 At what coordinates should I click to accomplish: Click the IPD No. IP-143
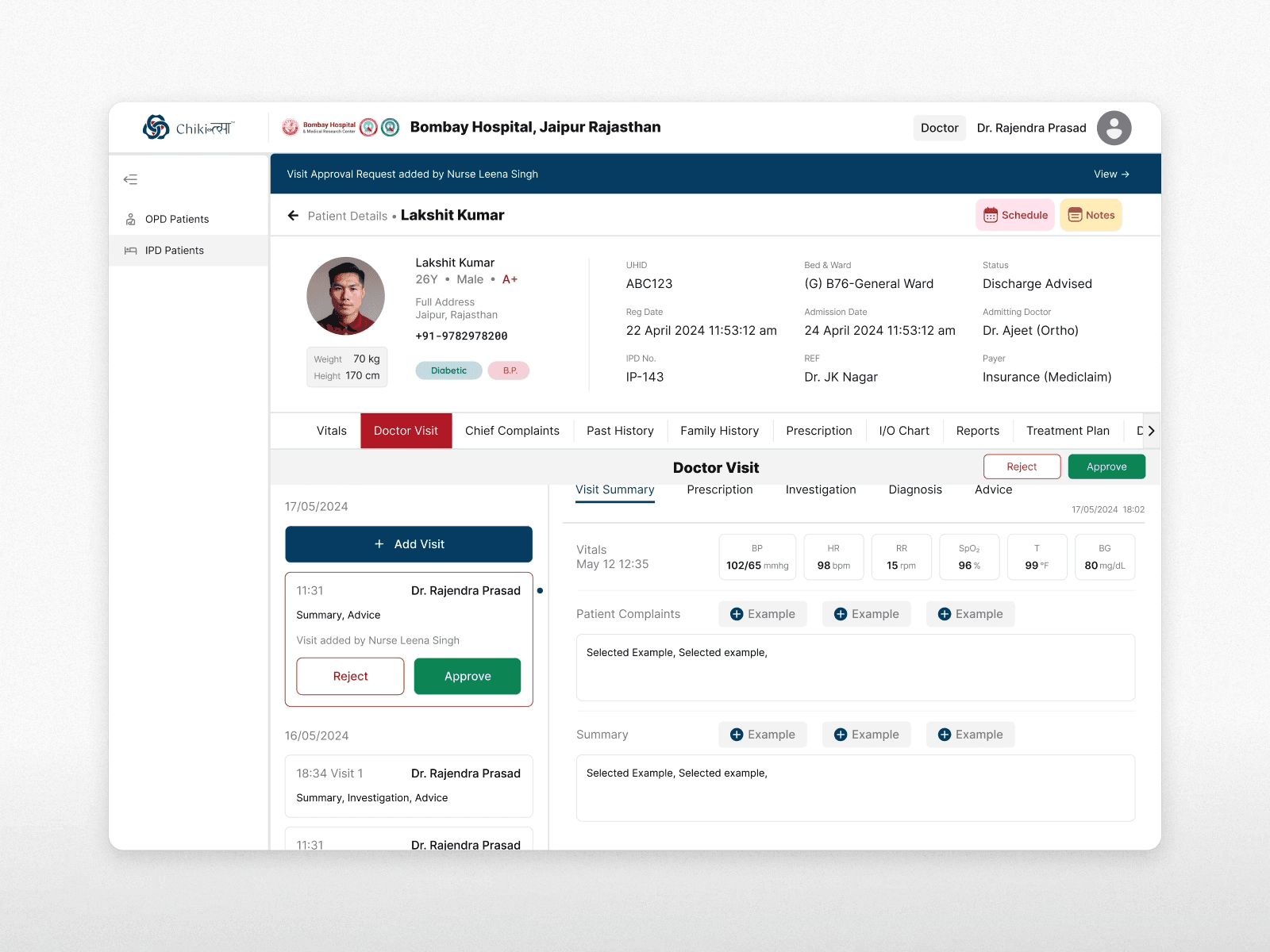pyautogui.click(x=645, y=377)
